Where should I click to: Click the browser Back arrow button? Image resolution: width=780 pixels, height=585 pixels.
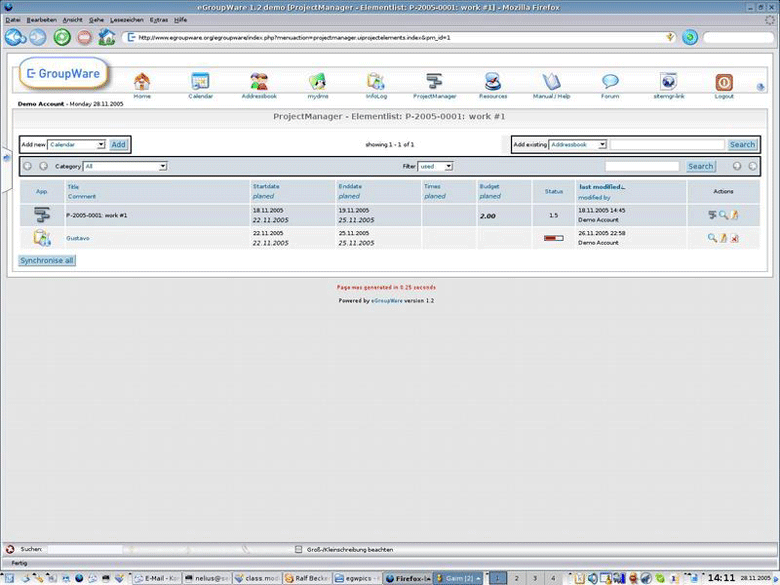coord(15,37)
